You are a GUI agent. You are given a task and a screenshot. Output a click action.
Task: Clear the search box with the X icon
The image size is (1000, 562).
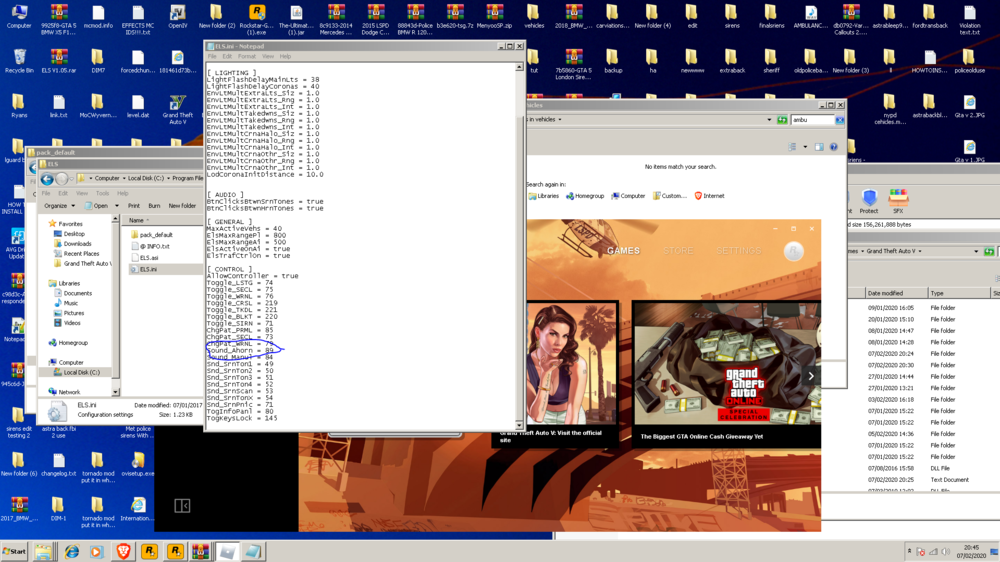840,119
